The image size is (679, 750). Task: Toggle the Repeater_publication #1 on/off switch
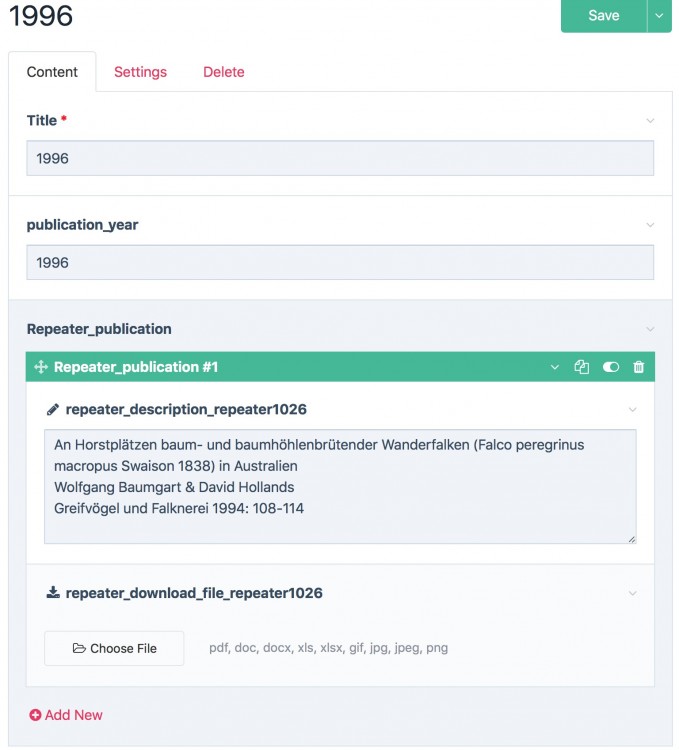click(x=610, y=367)
